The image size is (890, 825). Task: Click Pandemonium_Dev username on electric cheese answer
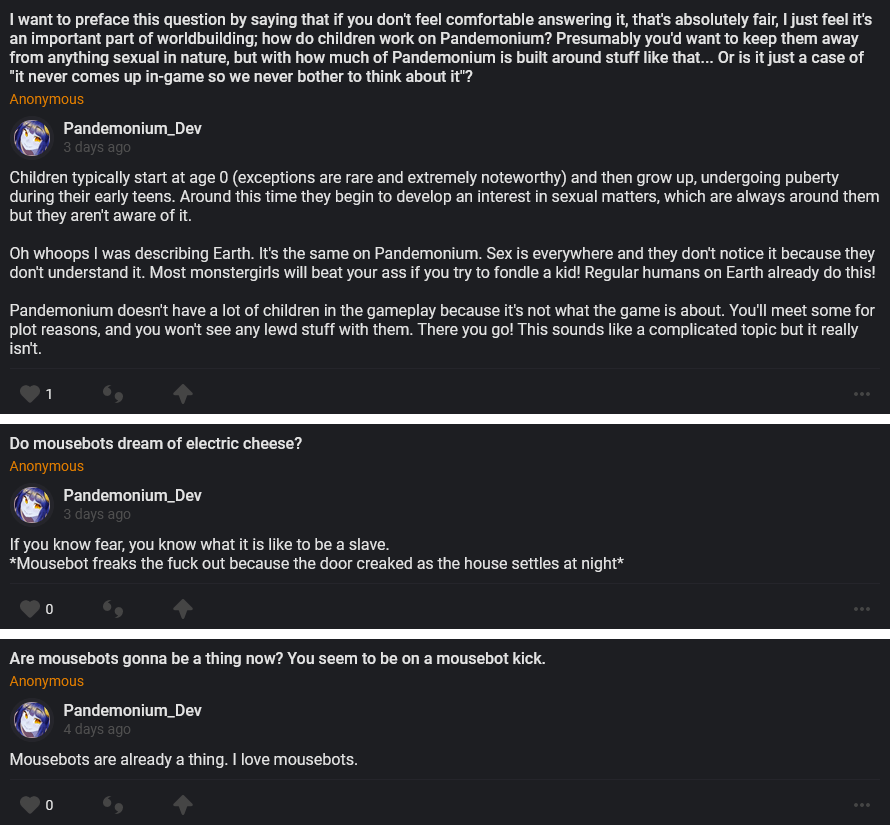click(132, 496)
